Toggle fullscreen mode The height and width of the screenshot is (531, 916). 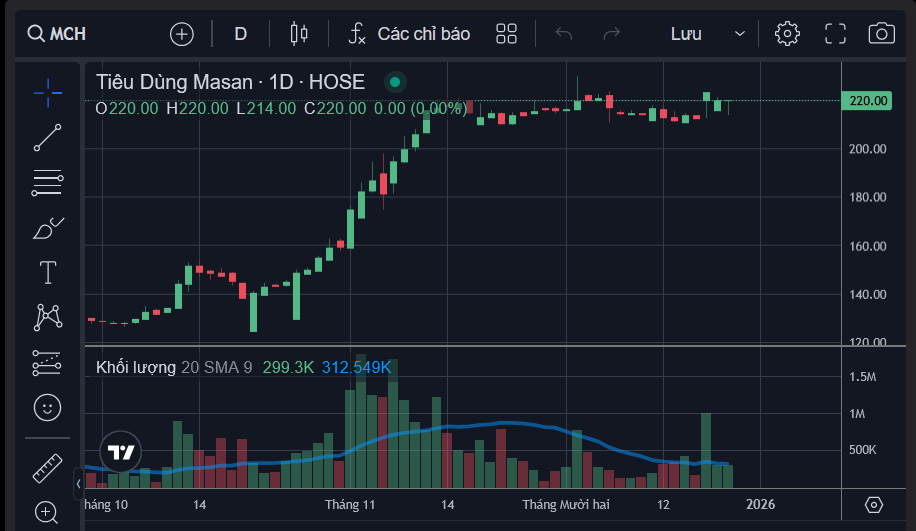(835, 34)
